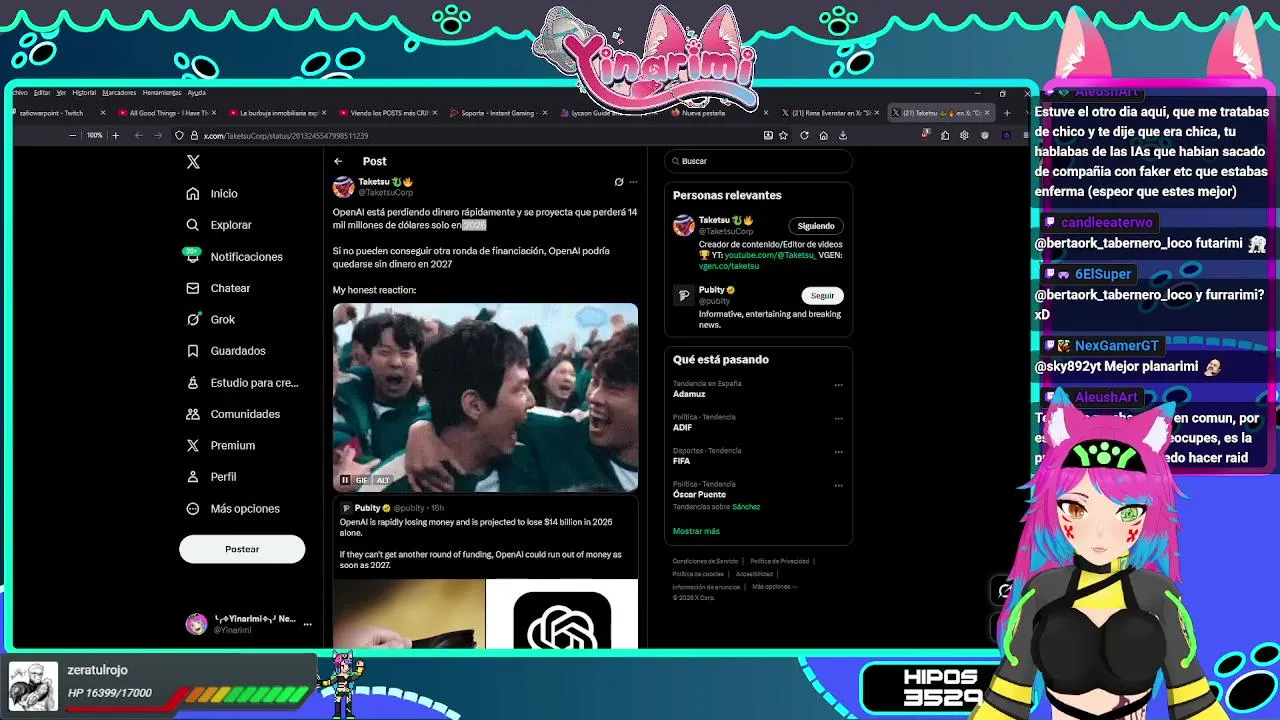Viewport: 1280px width, 720px height.
Task: Open the X logo home icon
Action: 193,161
